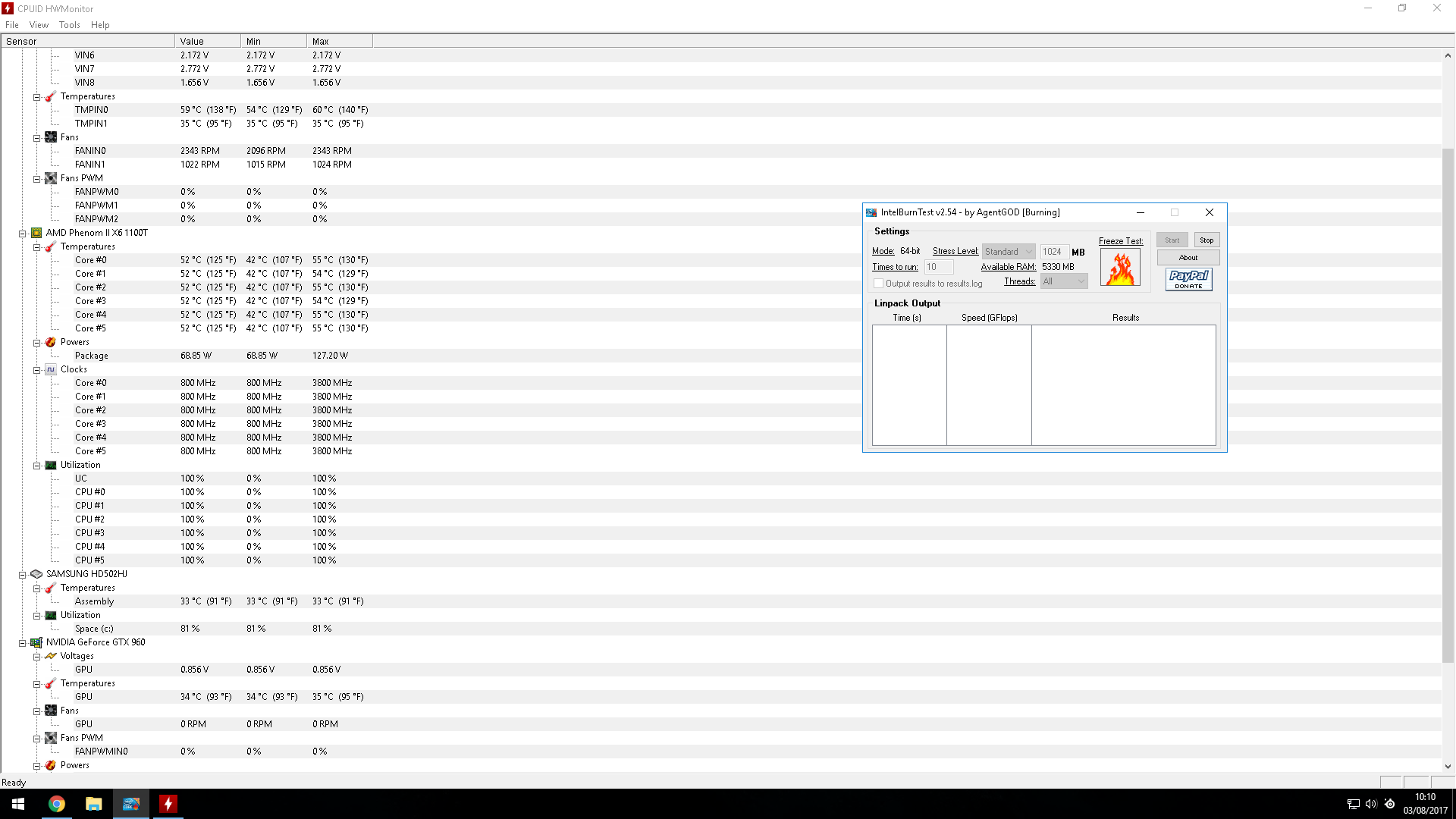Open the Stress Level dropdown
This screenshot has width=1456, height=819.
pyautogui.click(x=1009, y=252)
